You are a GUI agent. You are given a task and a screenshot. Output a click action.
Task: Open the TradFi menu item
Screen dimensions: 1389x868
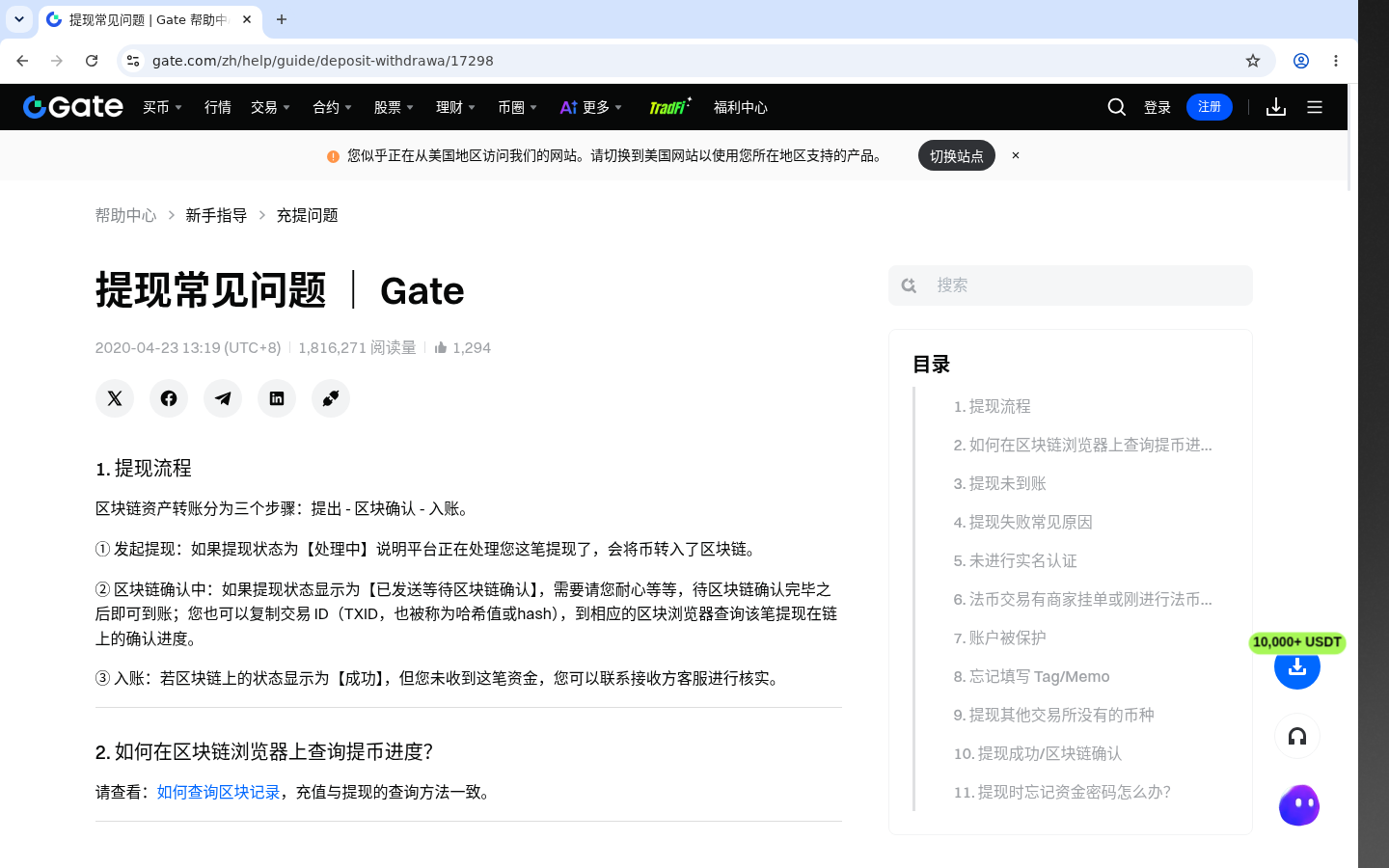click(x=669, y=107)
